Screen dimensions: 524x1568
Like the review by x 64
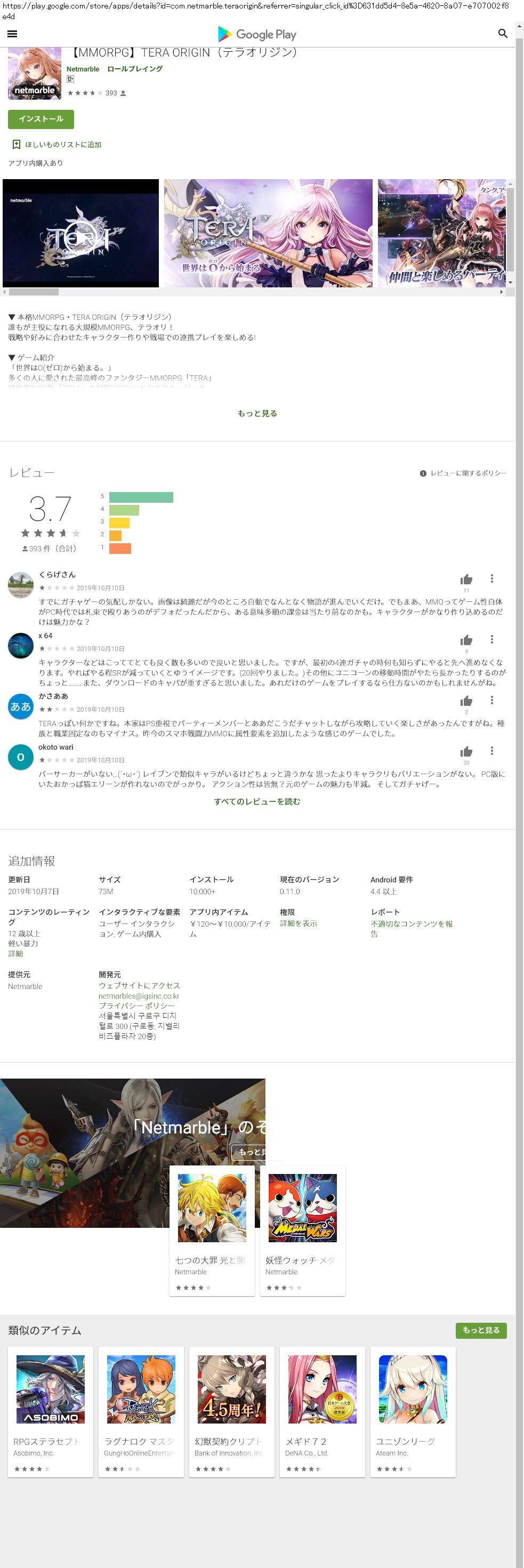[x=466, y=640]
